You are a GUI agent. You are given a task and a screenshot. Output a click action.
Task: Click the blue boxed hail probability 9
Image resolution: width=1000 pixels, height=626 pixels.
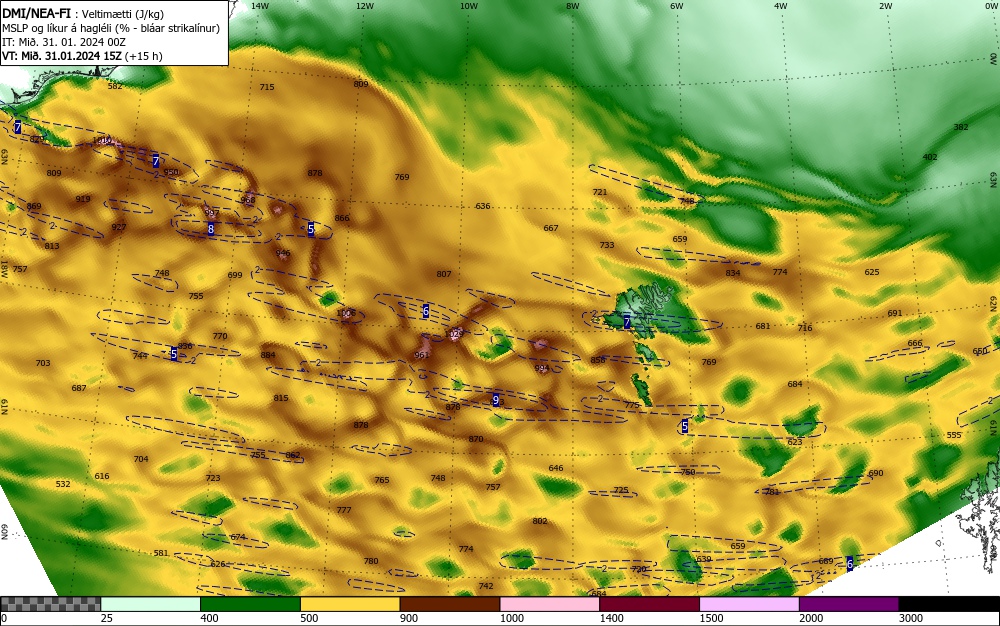(496, 400)
